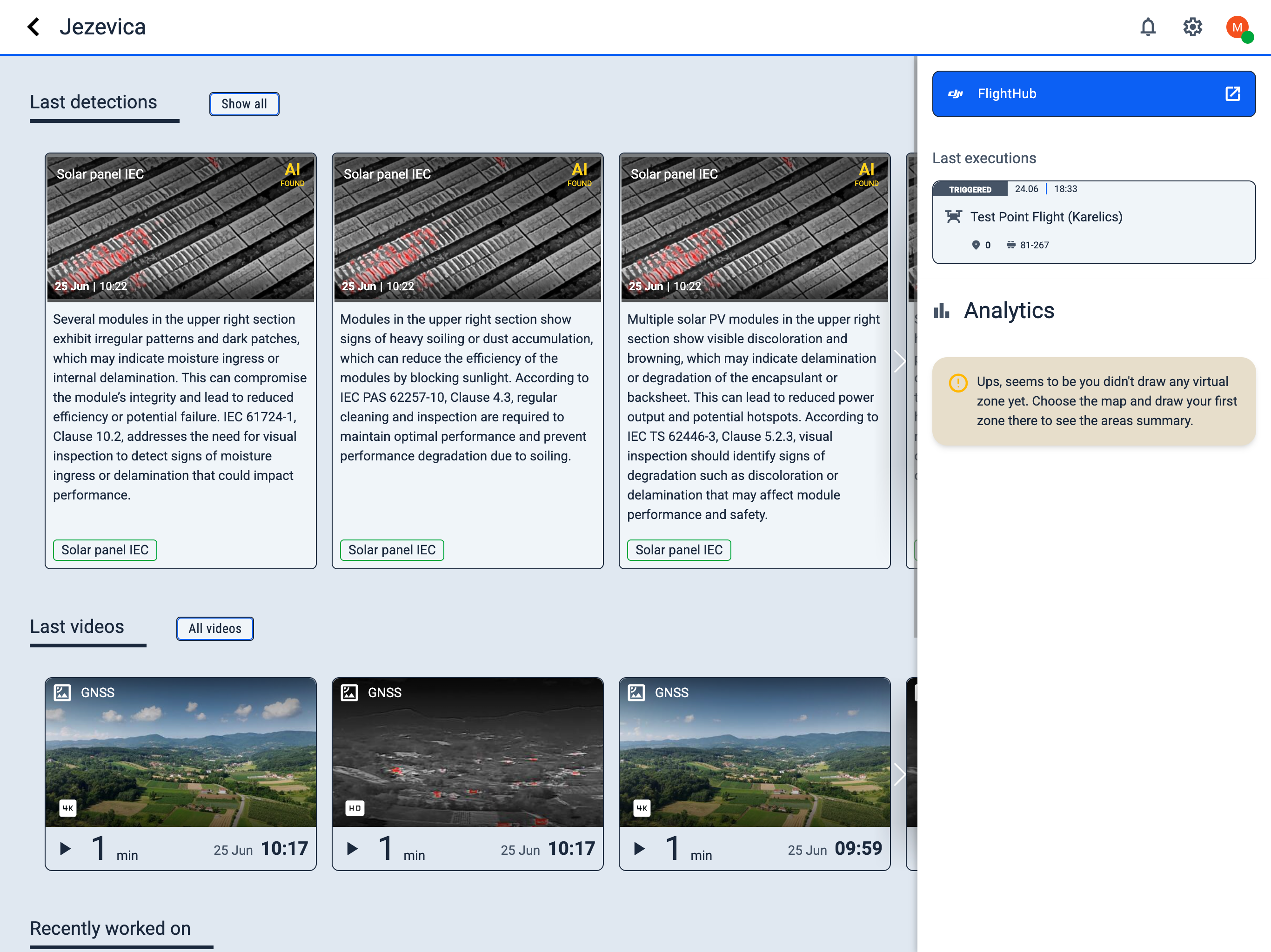Open the settings gear

point(1192,27)
